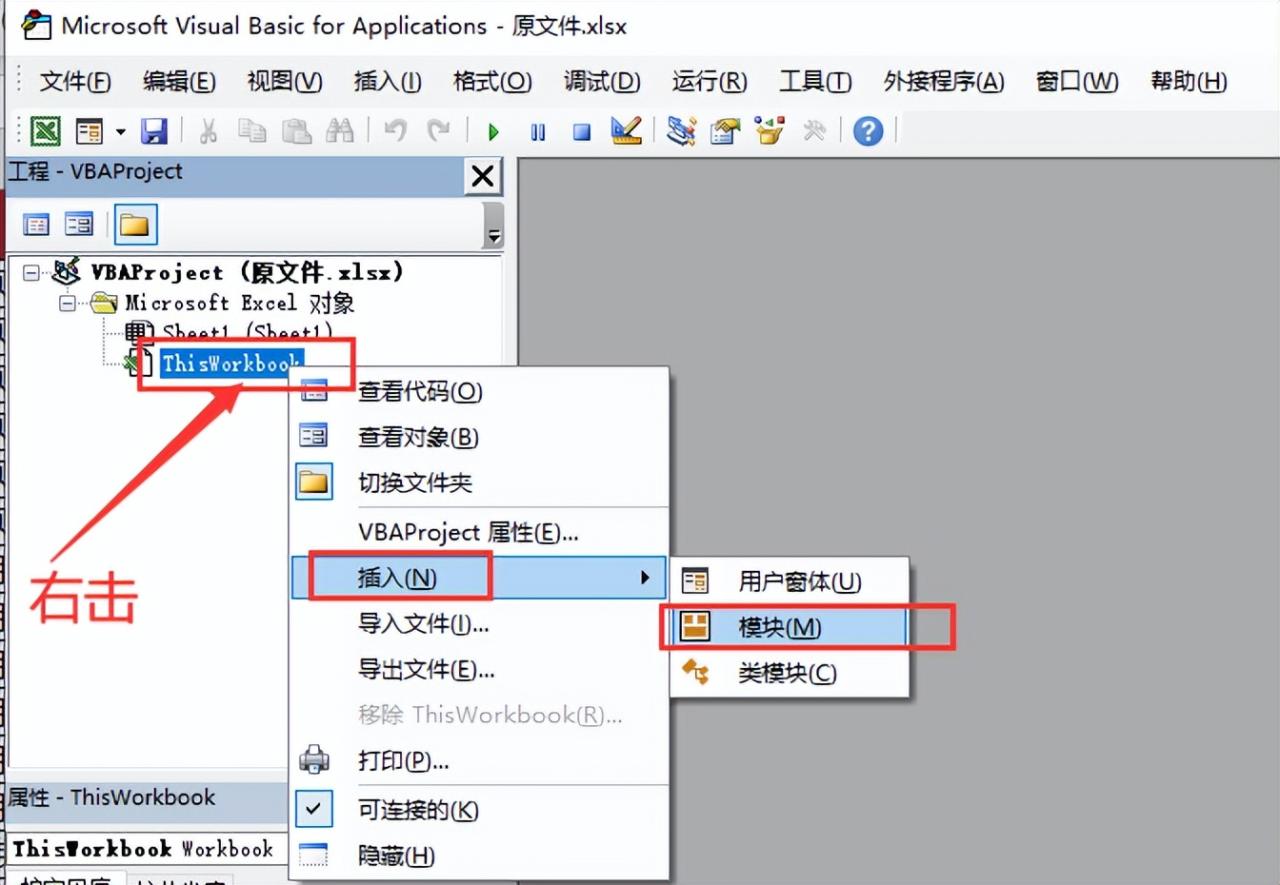1280x885 pixels.
Task: Click View Code icon in project panel
Action: point(36,225)
